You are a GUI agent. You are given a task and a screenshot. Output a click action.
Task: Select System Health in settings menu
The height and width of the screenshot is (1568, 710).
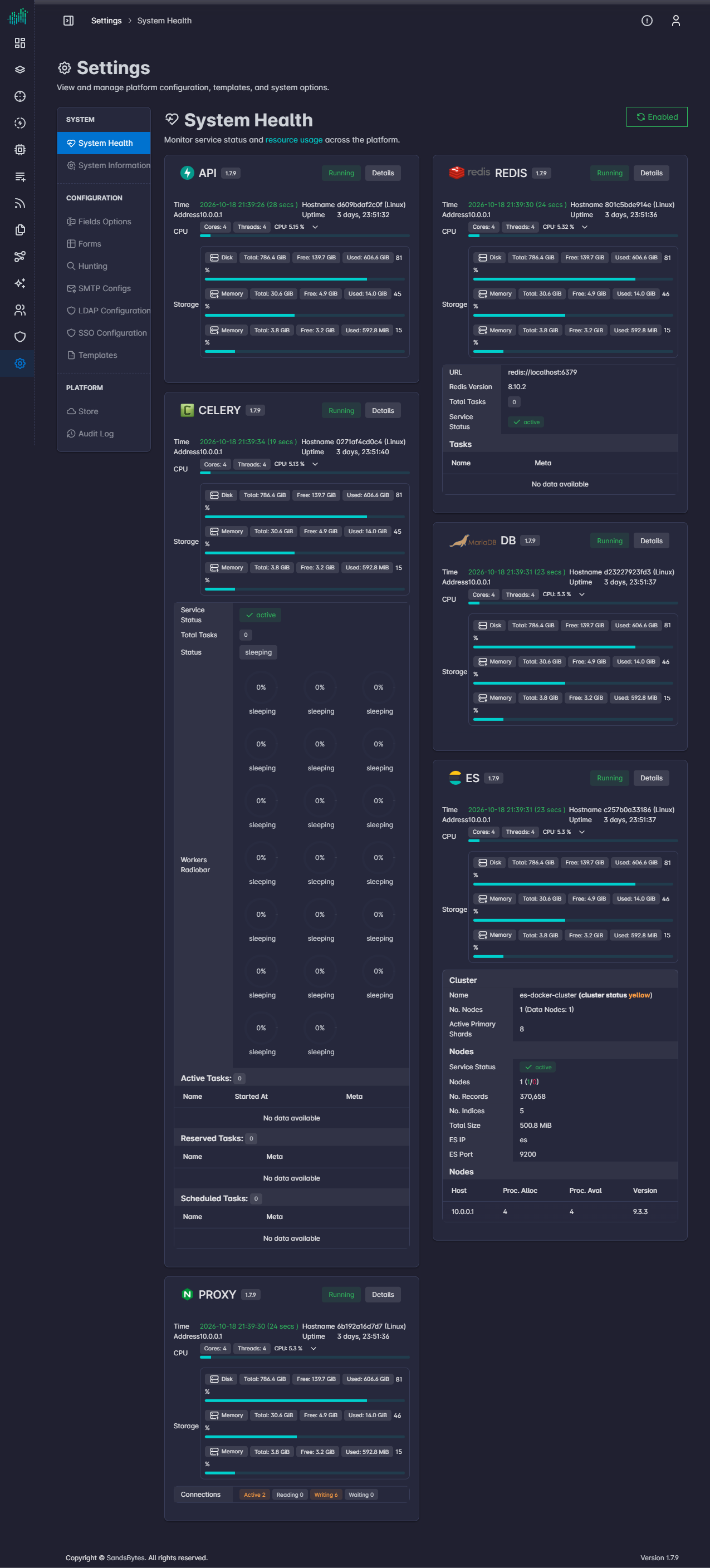coord(104,143)
